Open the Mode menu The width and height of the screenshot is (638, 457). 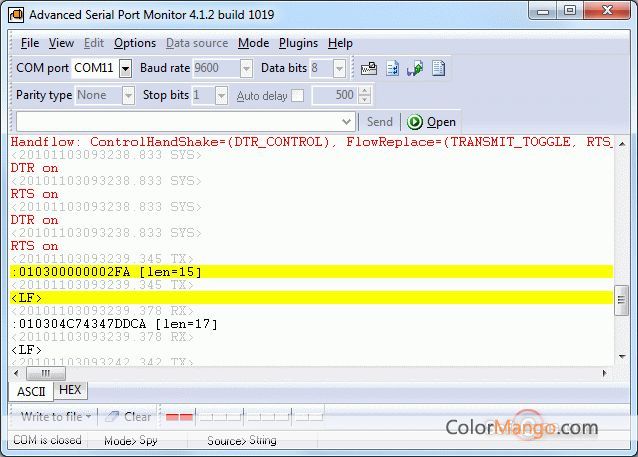click(253, 43)
